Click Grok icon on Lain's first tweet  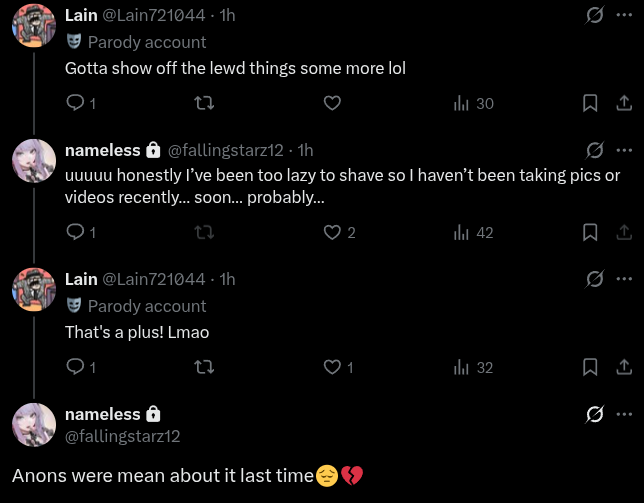tap(594, 15)
